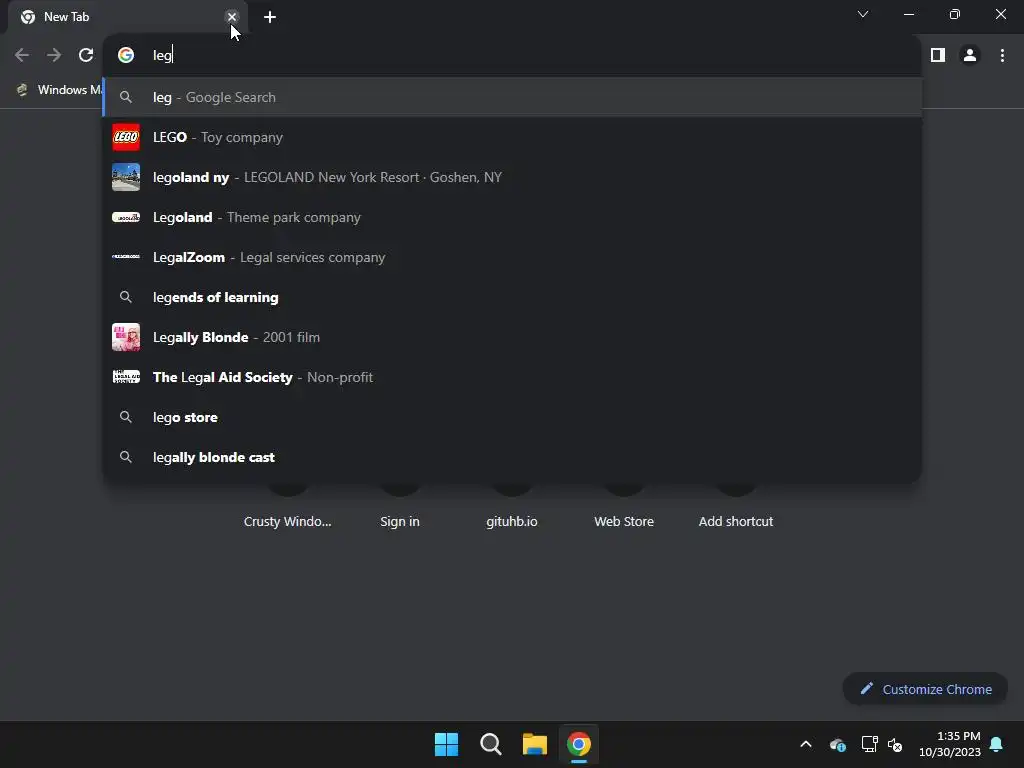The image size is (1024, 768).
Task: Select 'leg - Google Search' suggestion
Action: [512, 97]
